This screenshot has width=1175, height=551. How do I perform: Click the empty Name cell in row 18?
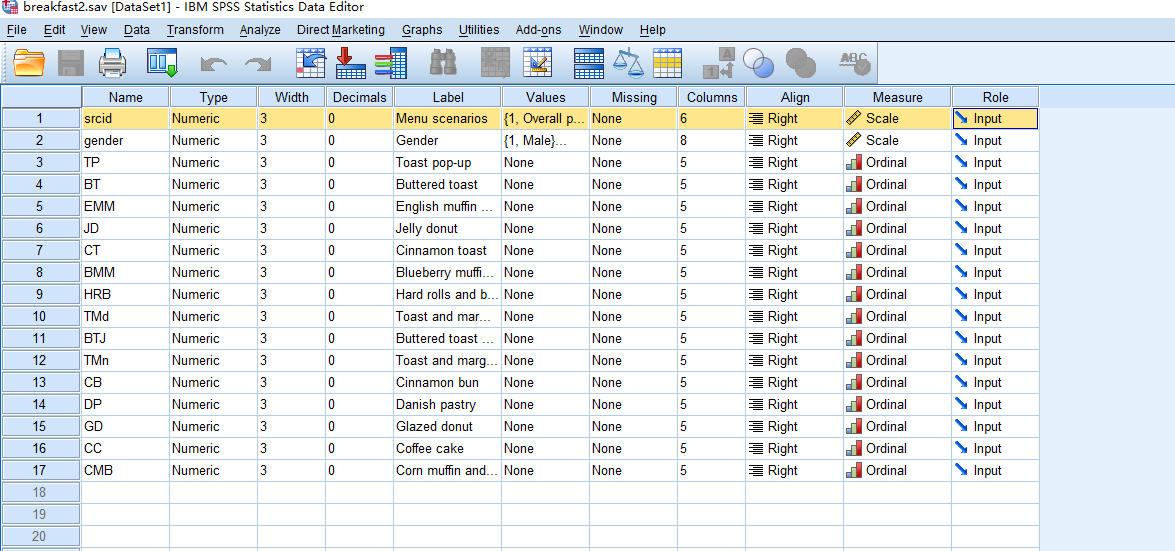[x=125, y=493]
